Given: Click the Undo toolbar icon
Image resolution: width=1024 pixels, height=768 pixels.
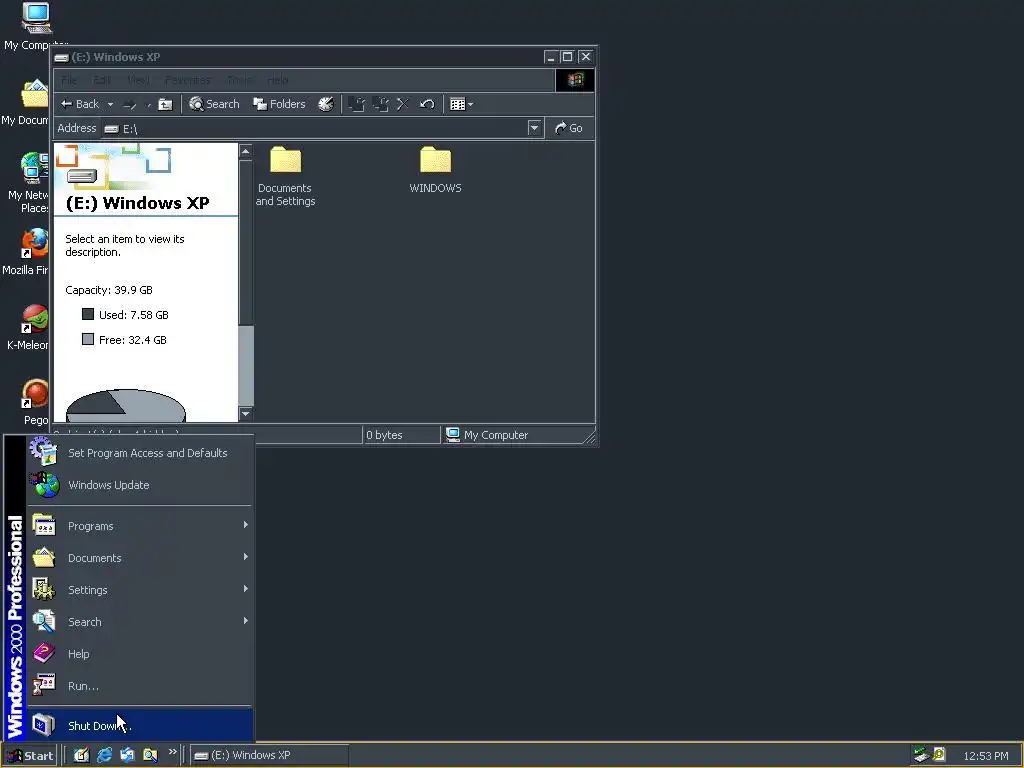Looking at the screenshot, I should click(427, 104).
